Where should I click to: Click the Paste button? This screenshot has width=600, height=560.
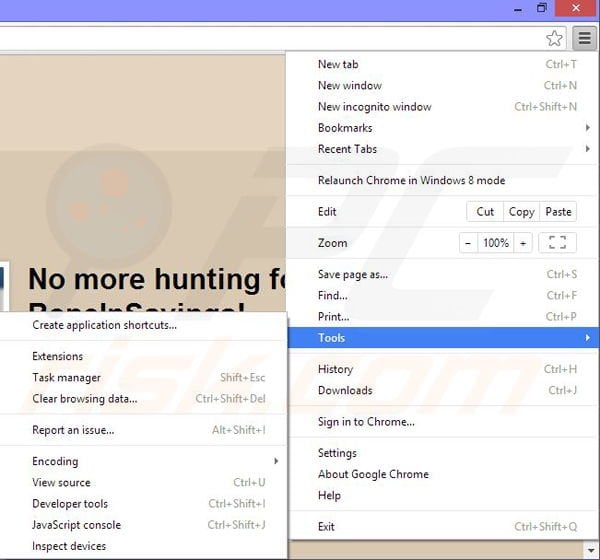click(558, 212)
